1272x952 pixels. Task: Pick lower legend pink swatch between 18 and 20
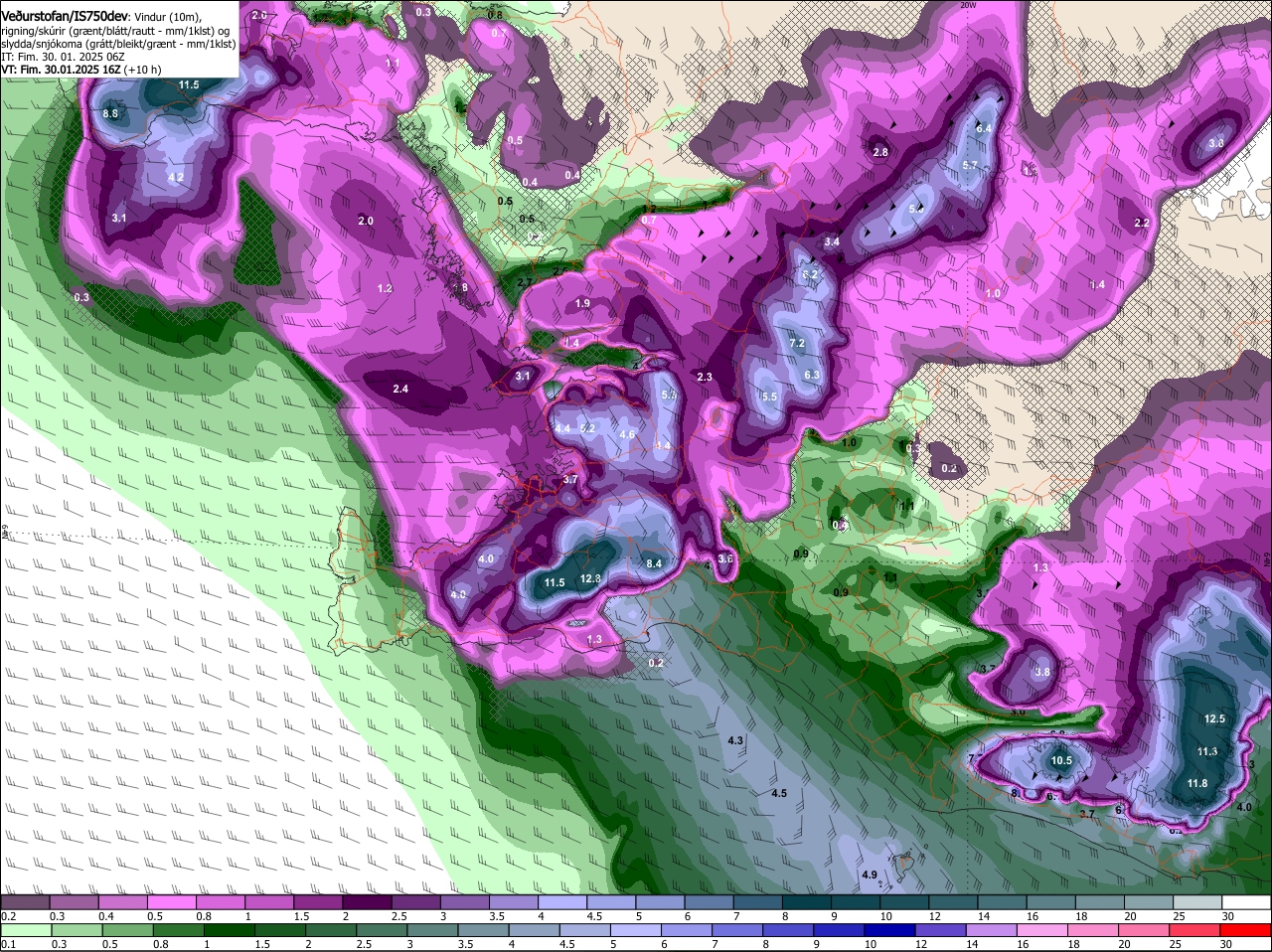click(x=1094, y=930)
